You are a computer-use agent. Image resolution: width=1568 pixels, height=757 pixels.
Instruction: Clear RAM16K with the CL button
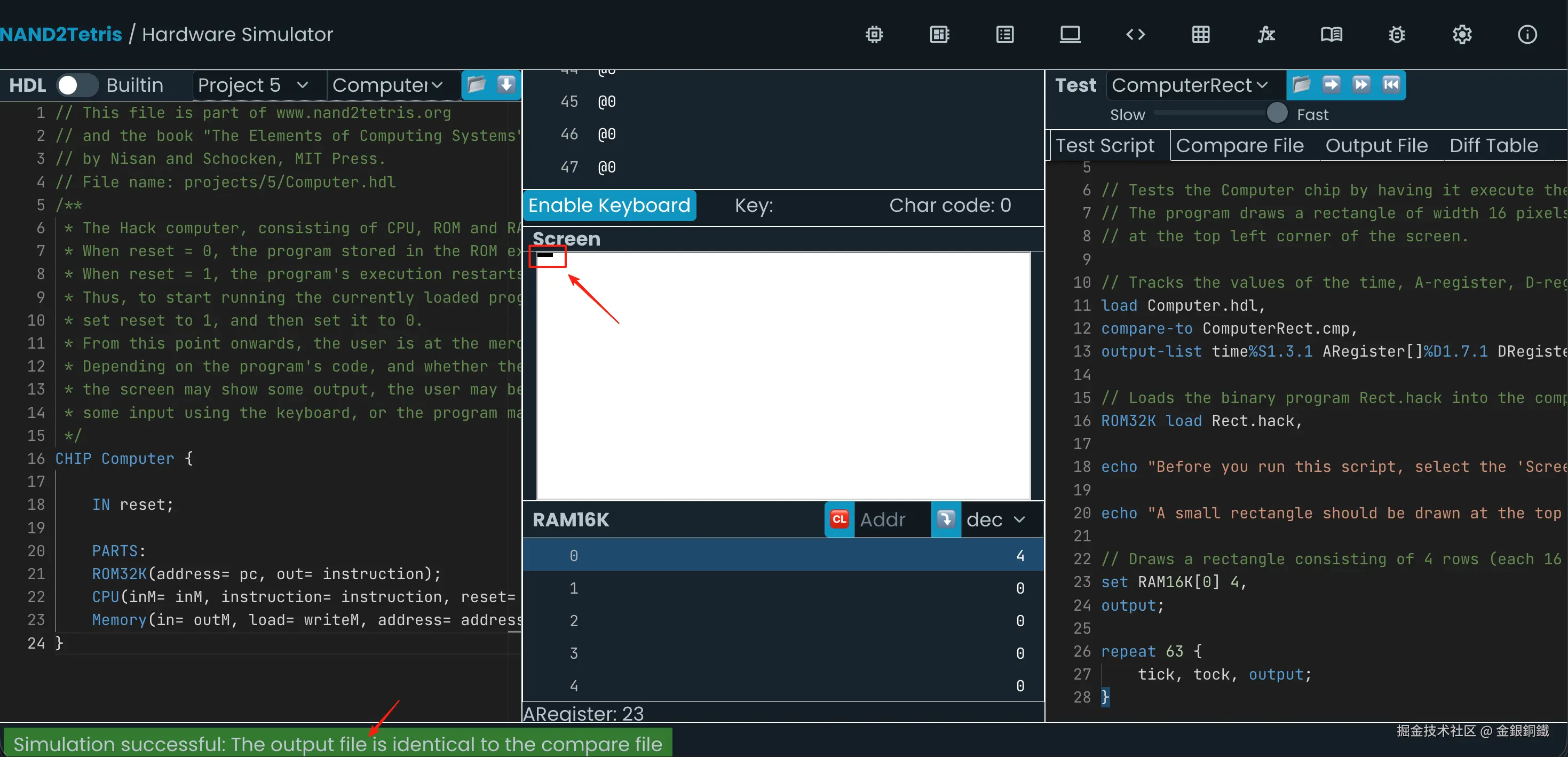click(839, 519)
